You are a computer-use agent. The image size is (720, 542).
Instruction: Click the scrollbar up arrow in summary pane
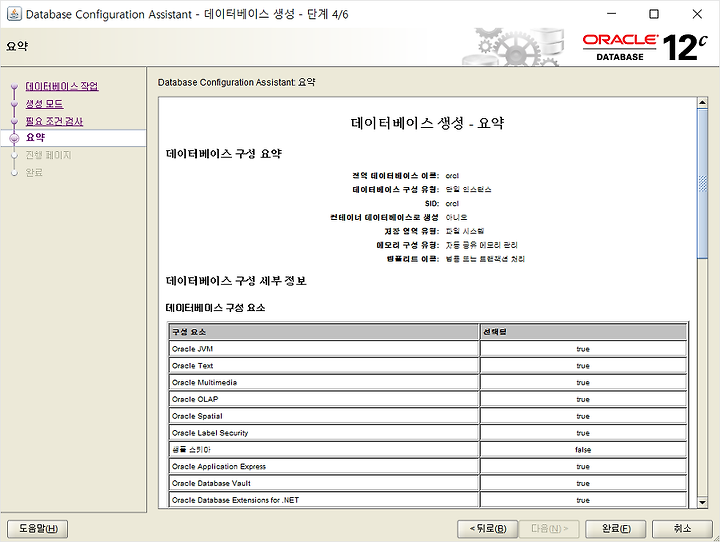[702, 102]
